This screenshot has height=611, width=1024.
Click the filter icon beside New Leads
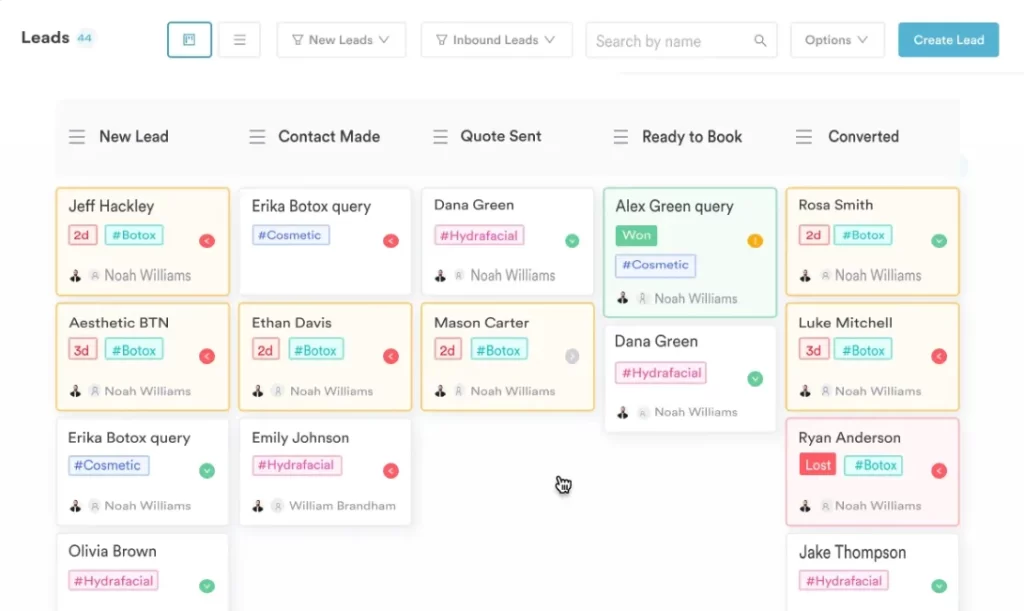(x=297, y=40)
